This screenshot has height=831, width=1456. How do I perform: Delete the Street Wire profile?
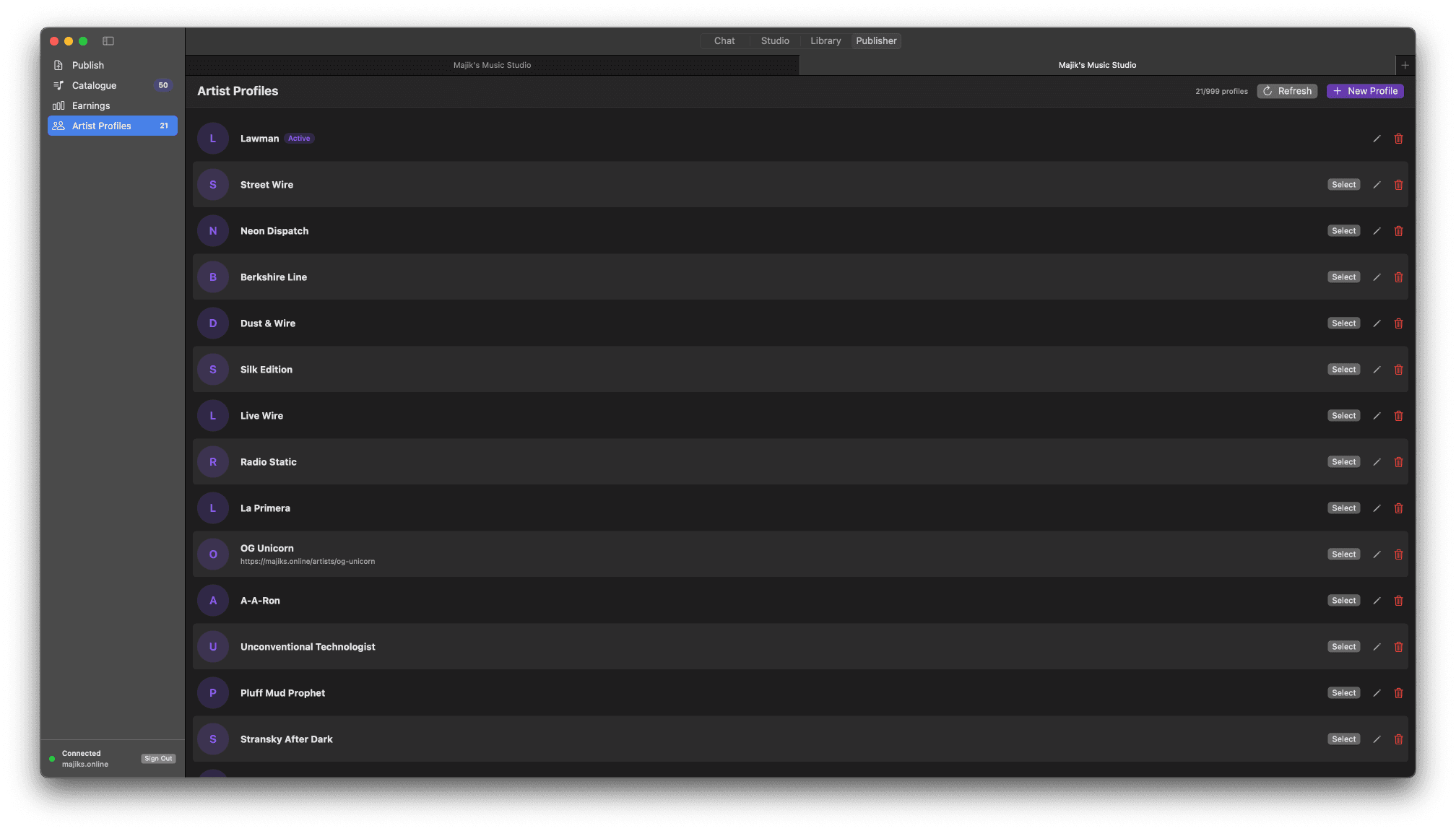pos(1398,185)
